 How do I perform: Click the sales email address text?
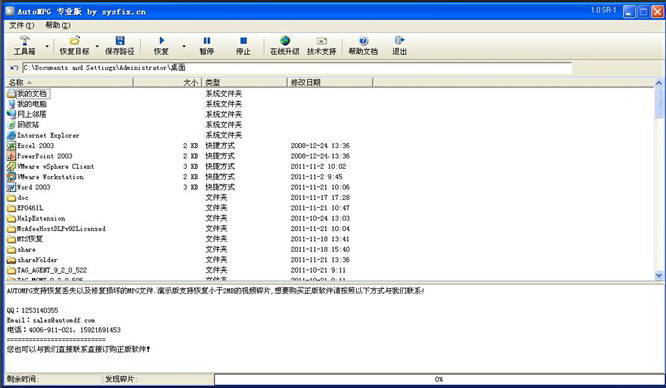point(64,320)
